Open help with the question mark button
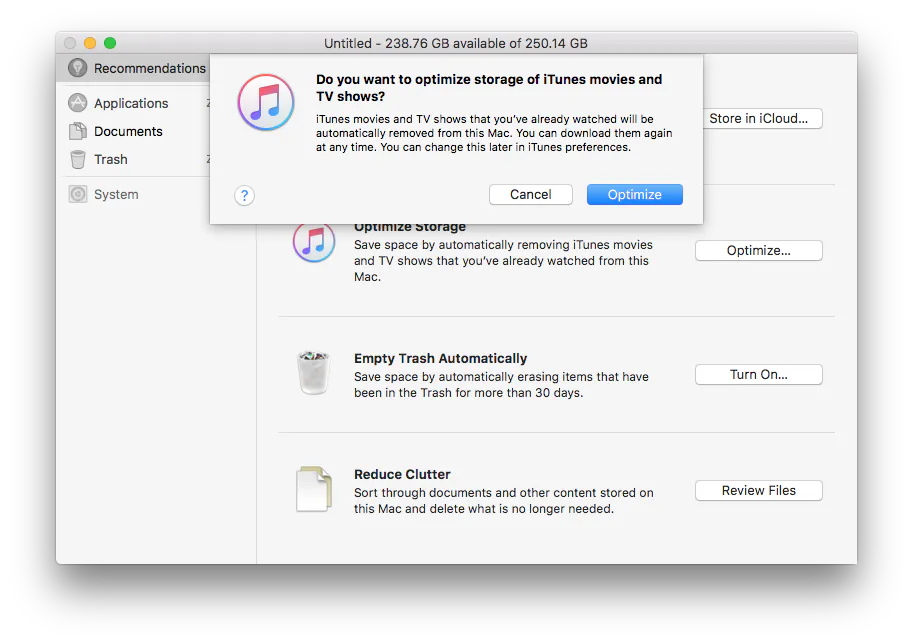Viewport: 913px width, 644px height. 245,195
